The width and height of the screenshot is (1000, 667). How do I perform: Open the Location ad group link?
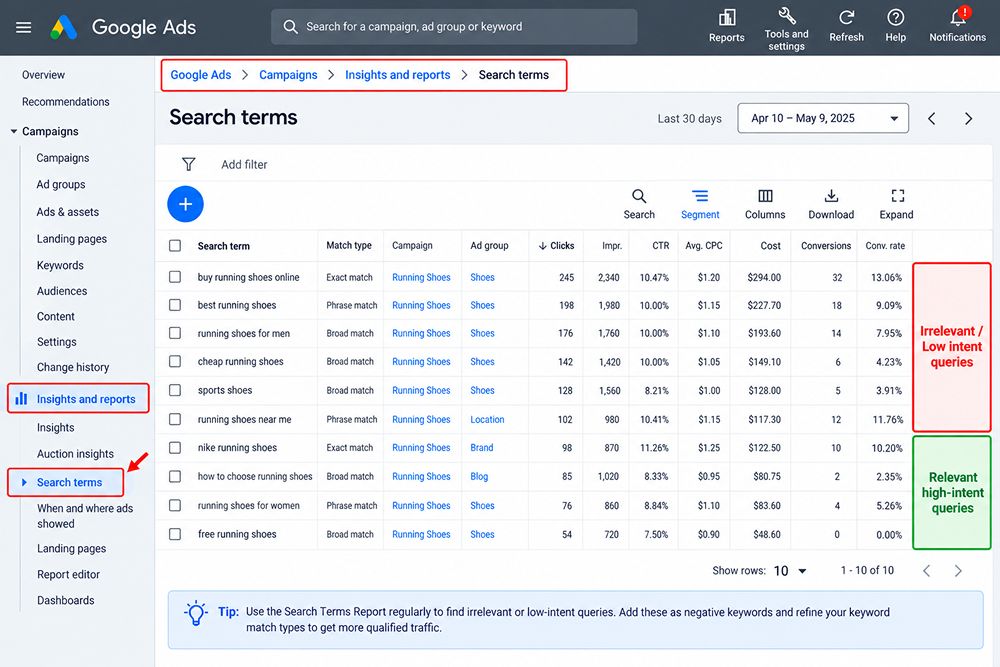coord(487,419)
